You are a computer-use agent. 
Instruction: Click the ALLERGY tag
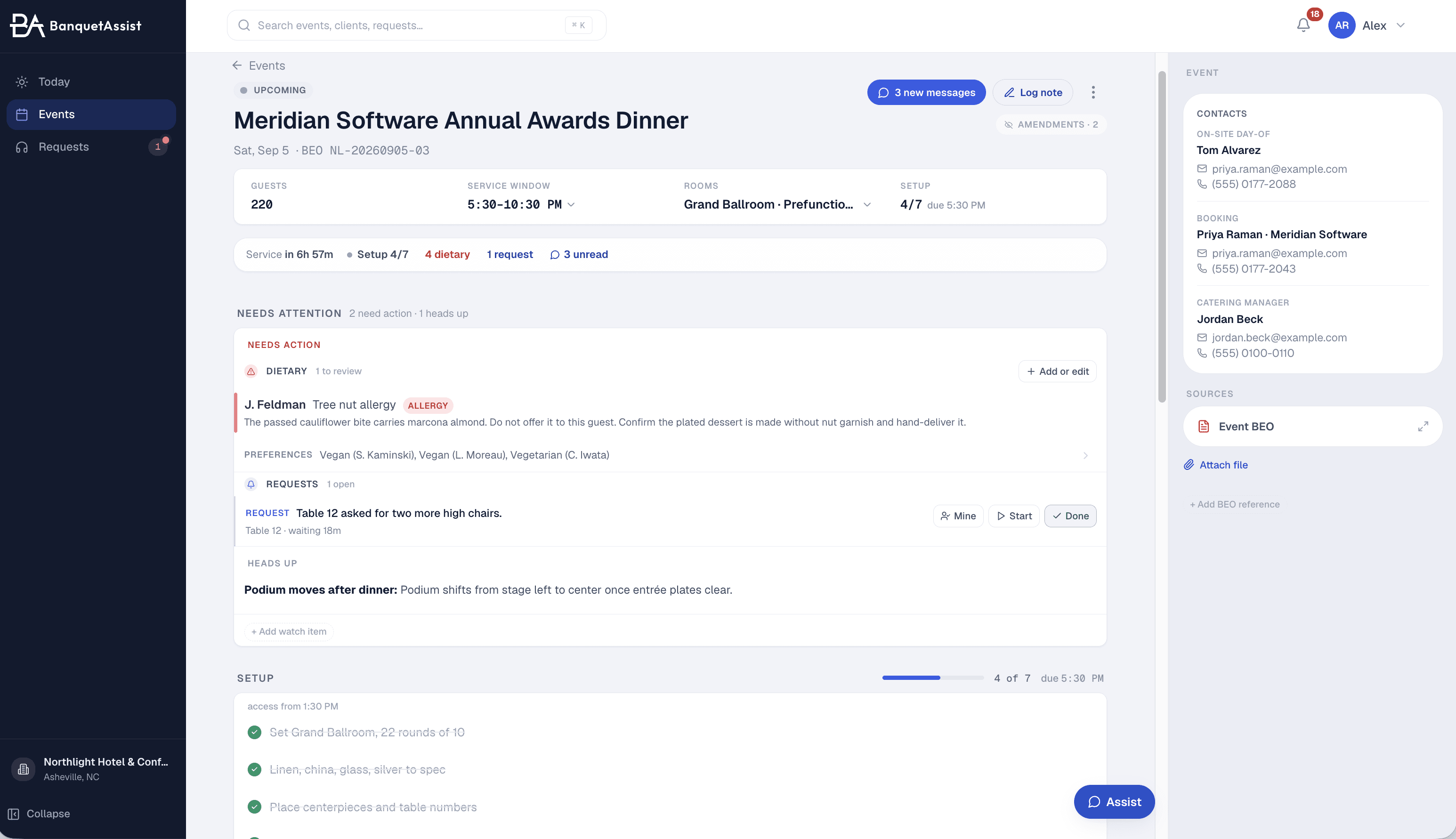click(x=428, y=405)
